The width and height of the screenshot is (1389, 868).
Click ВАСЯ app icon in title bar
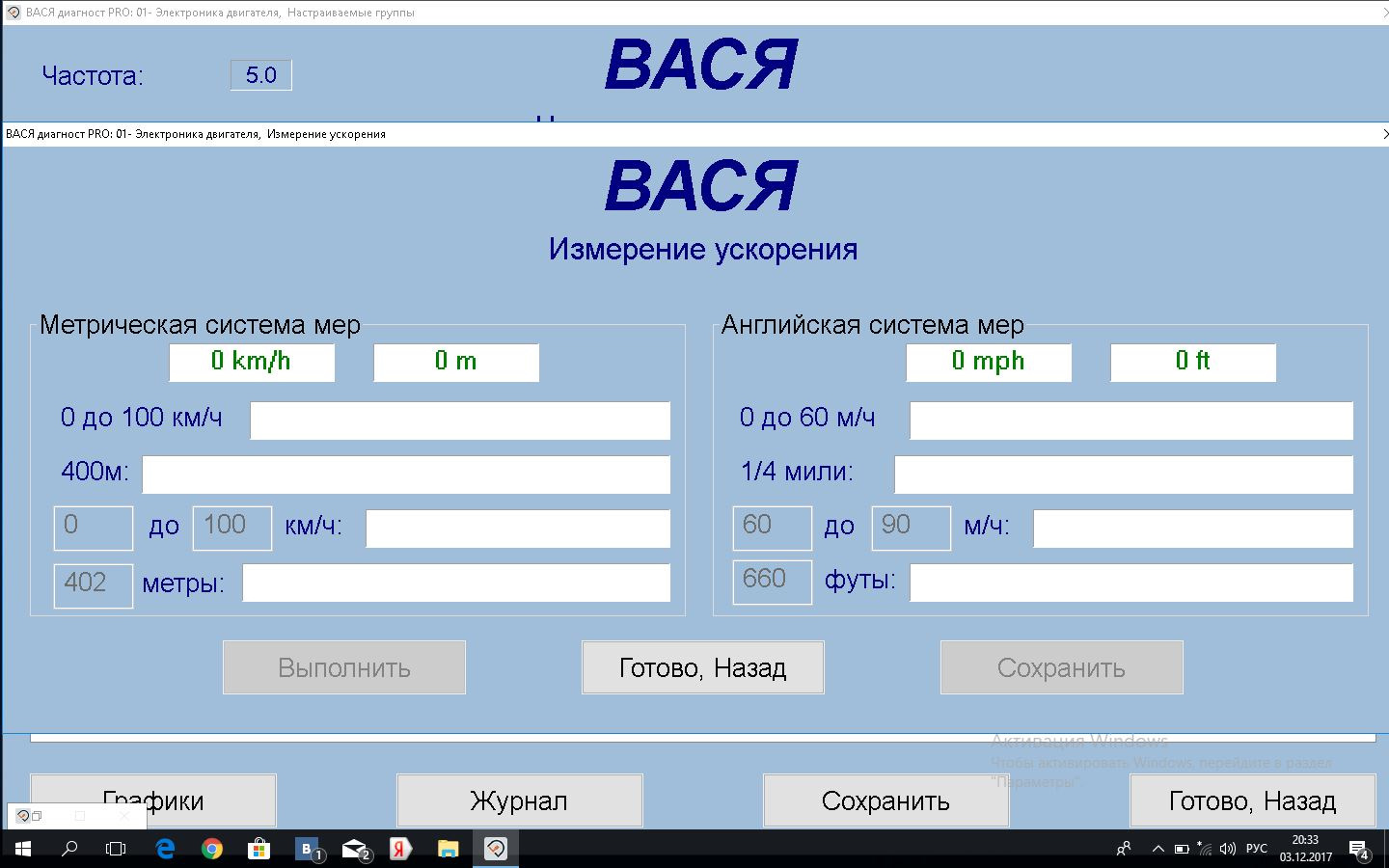[x=14, y=13]
